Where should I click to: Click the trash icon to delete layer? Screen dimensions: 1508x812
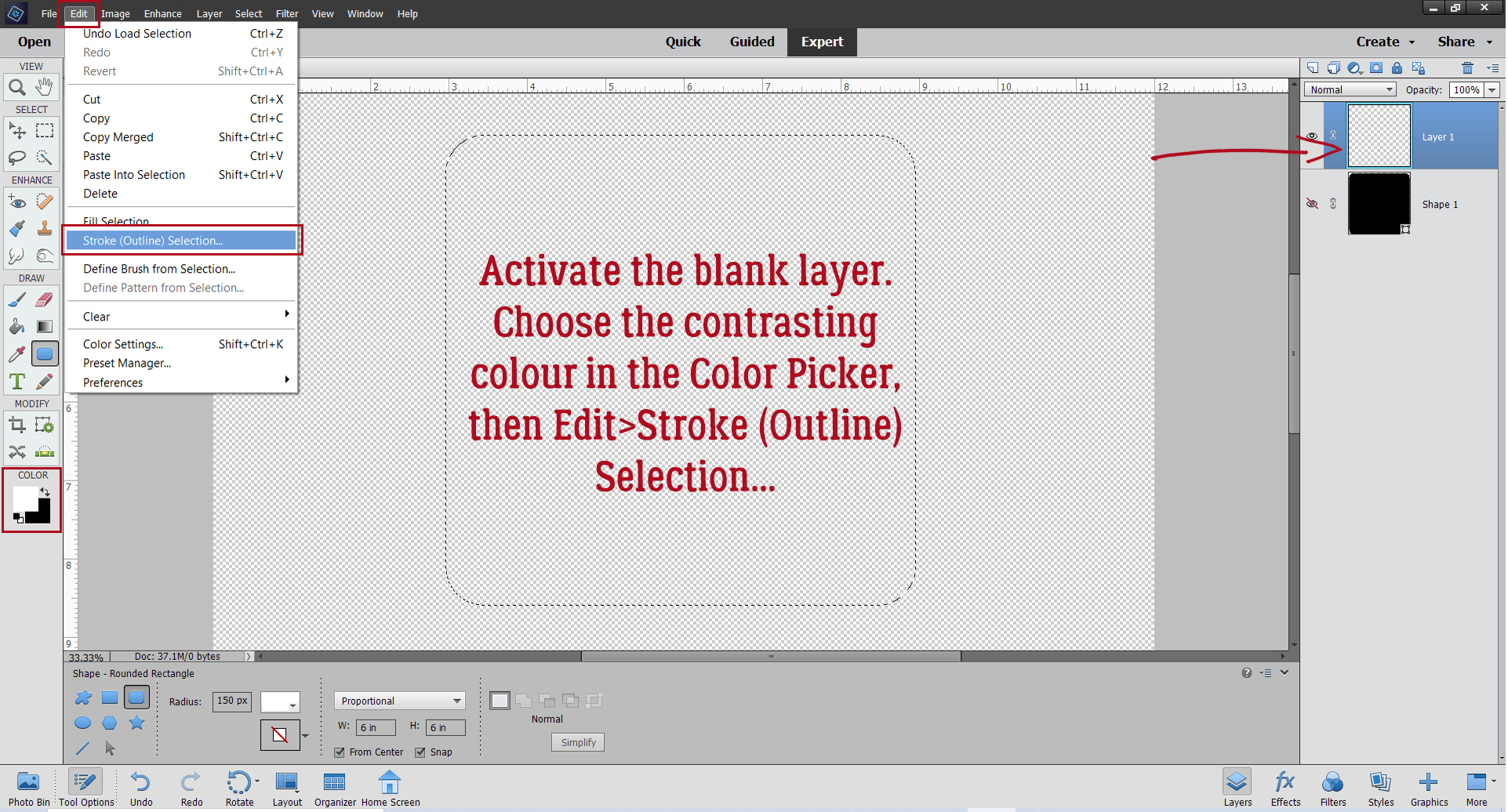pyautogui.click(x=1468, y=68)
